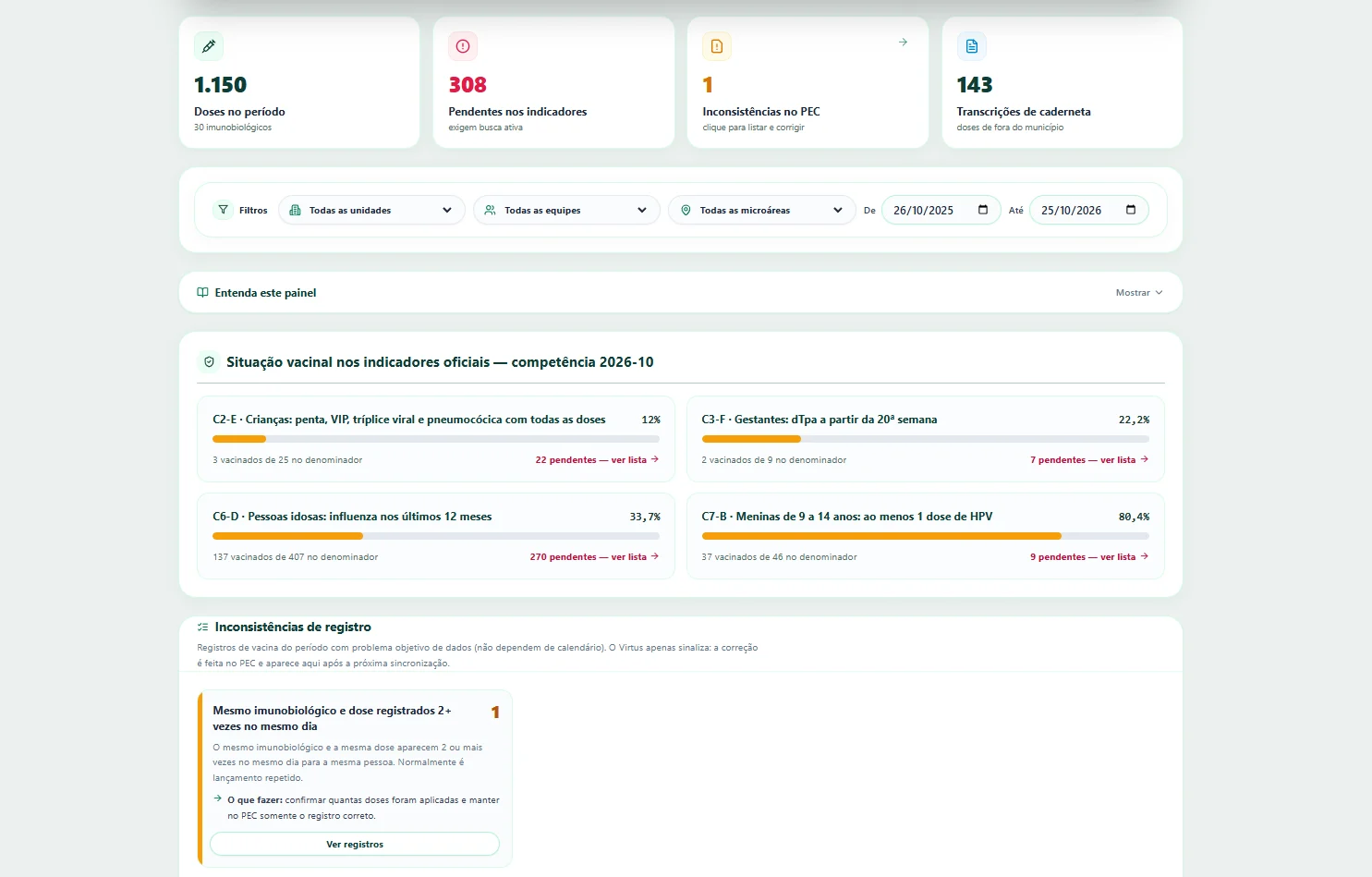Image resolution: width=1372 pixels, height=877 pixels.
Task: Click the funnel Filtros icon
Action: click(x=223, y=210)
